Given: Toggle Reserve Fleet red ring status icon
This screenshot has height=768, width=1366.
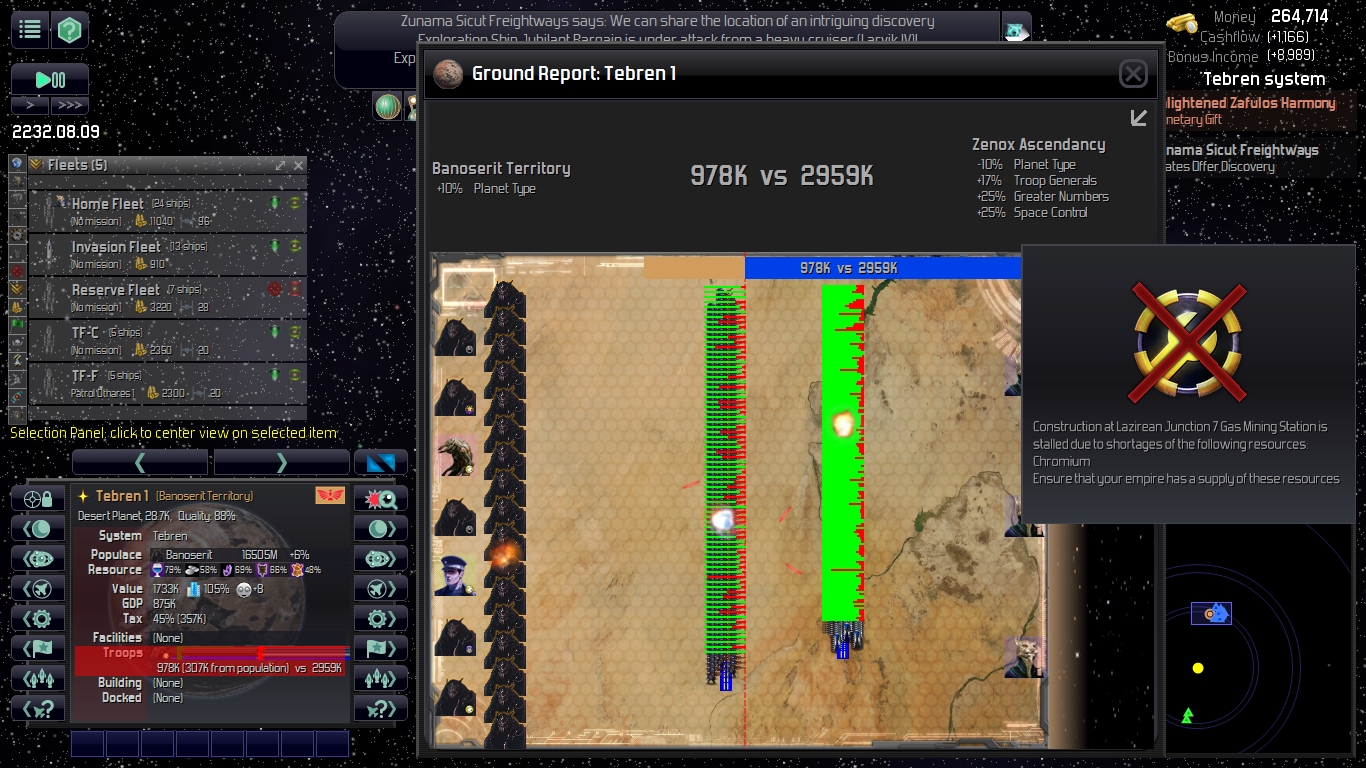Looking at the screenshot, I should pyautogui.click(x=295, y=289).
